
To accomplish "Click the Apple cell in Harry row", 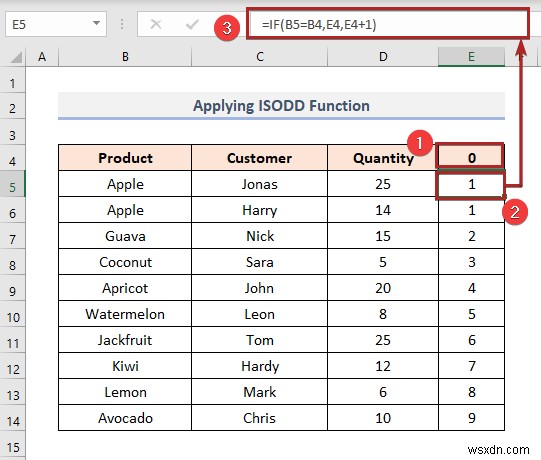I will 125,210.
